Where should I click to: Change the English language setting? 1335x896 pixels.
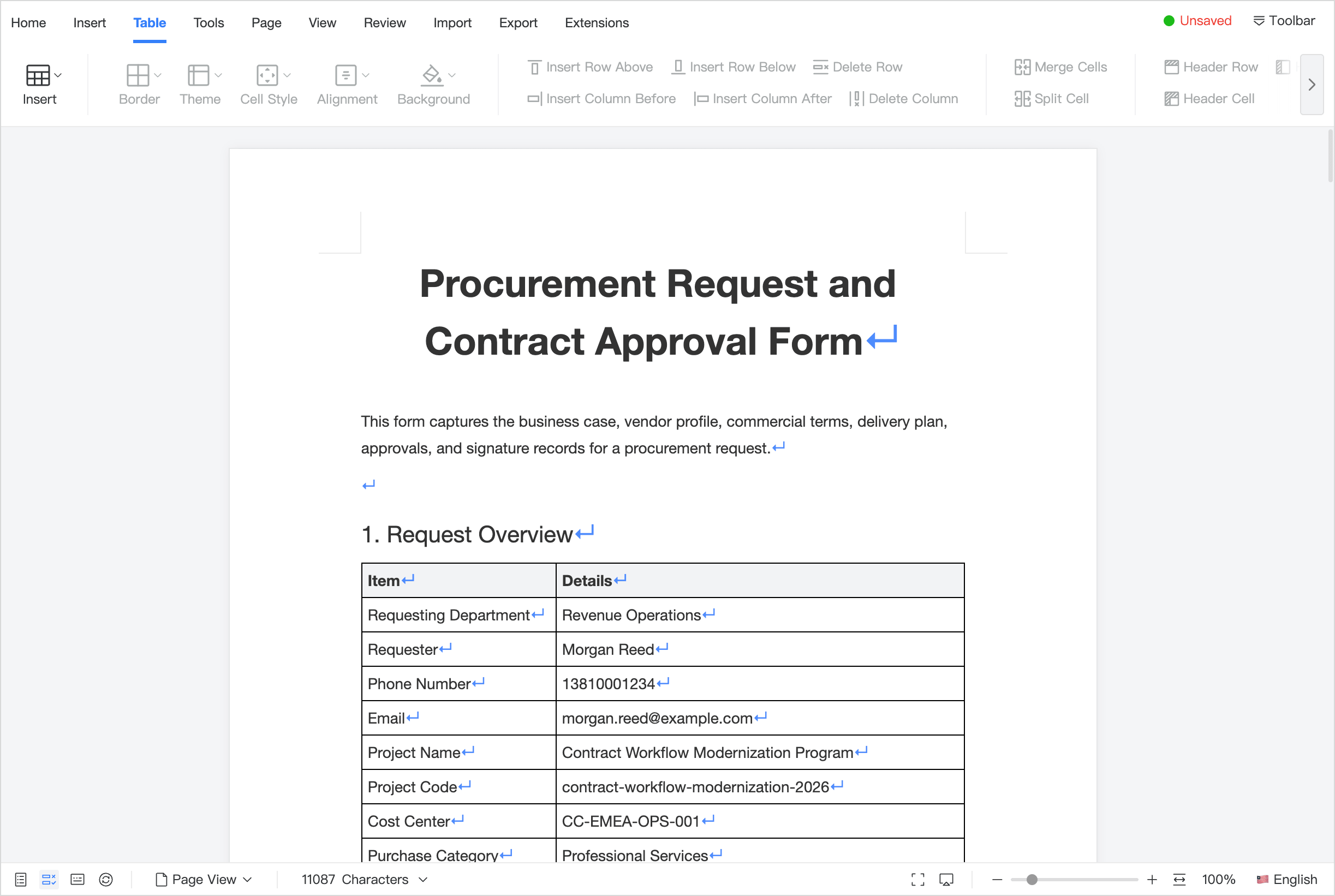[1286, 880]
